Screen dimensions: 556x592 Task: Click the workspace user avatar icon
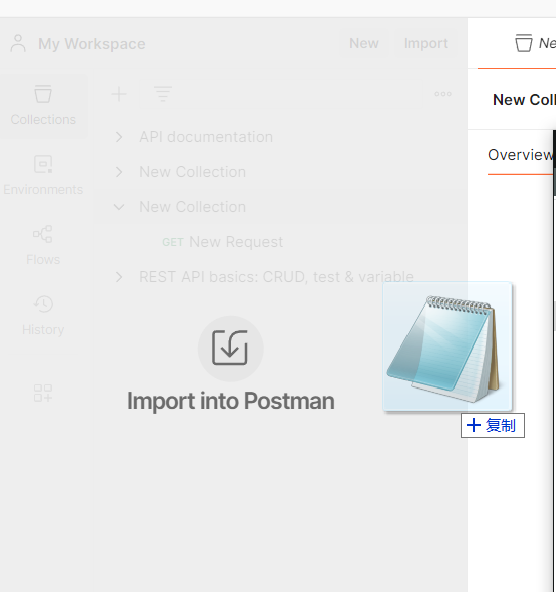[x=18, y=43]
